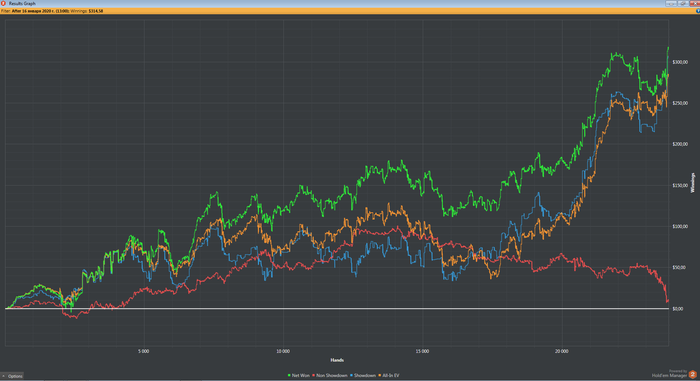The width and height of the screenshot is (700, 381).
Task: Click the 5 000 hands x-axis tick label
Action: [x=144, y=352]
